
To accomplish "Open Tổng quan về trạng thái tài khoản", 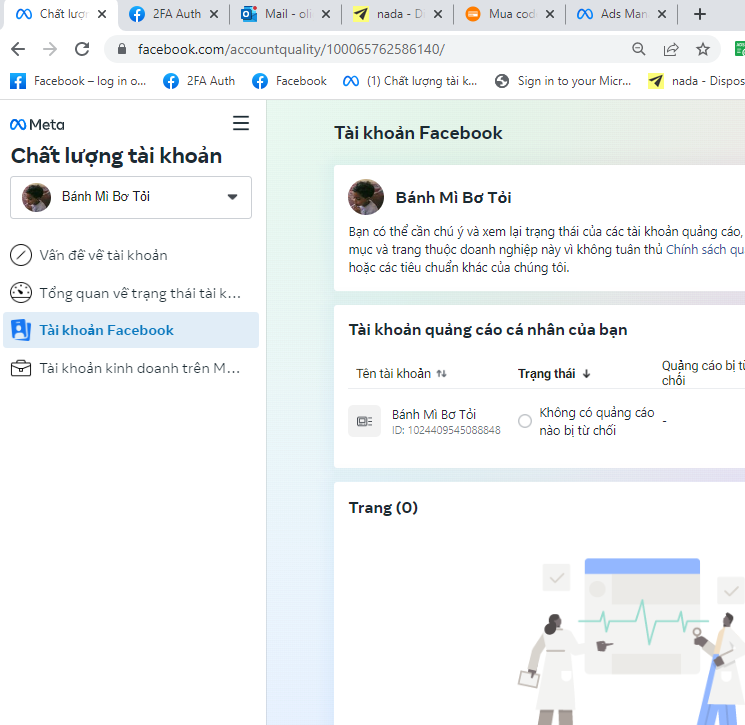I will click(131, 293).
